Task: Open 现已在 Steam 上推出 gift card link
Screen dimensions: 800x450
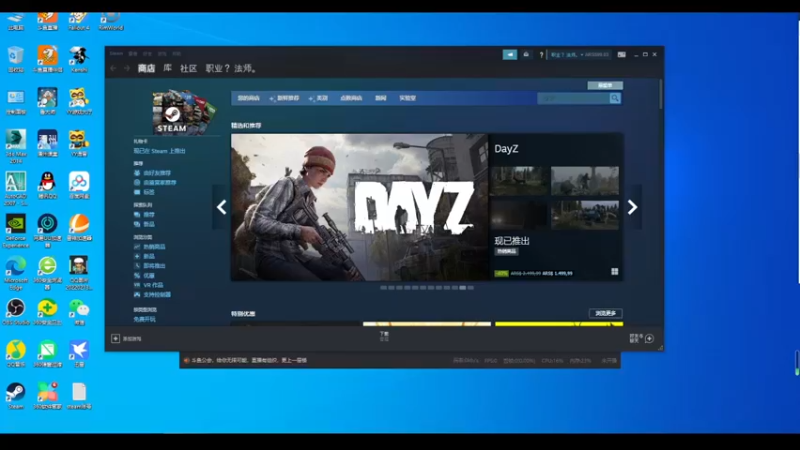Action: (x=160, y=151)
